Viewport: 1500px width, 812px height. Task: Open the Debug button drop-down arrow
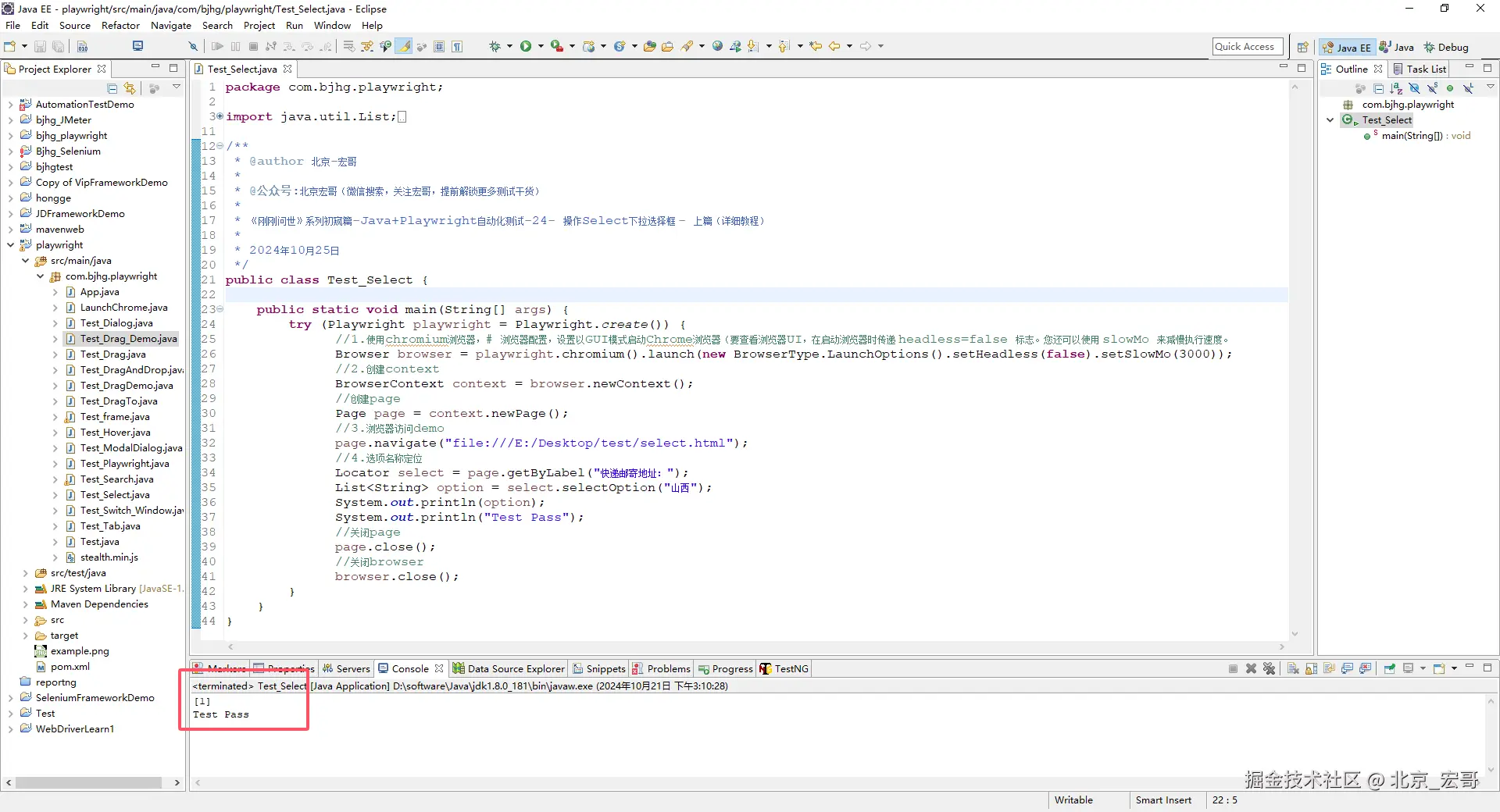pos(509,46)
